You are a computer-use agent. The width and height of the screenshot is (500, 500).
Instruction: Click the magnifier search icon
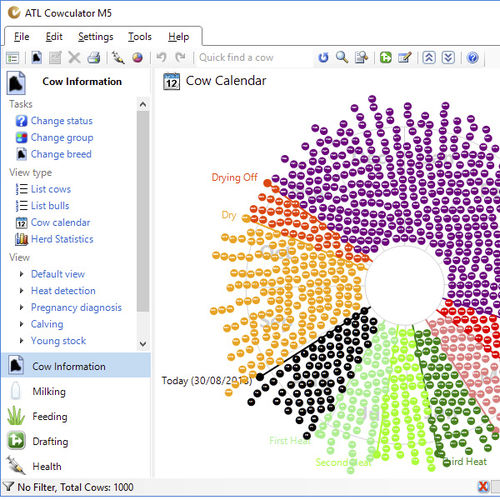point(342,57)
